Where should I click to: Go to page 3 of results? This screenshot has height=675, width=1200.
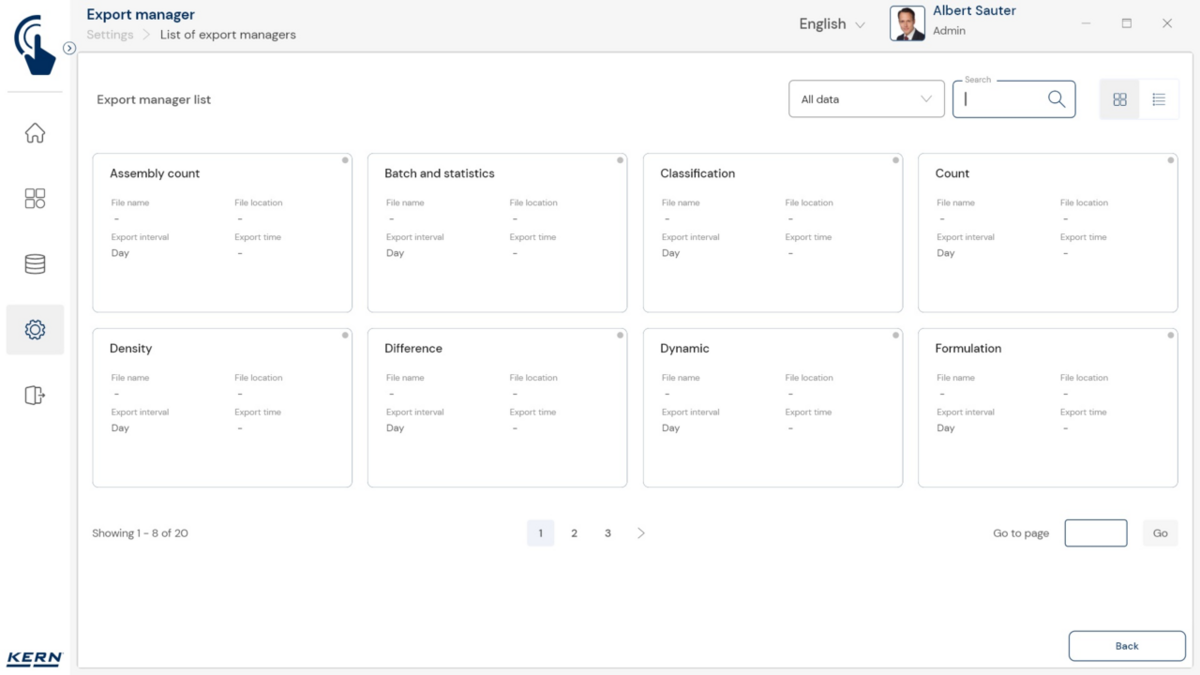click(x=608, y=533)
